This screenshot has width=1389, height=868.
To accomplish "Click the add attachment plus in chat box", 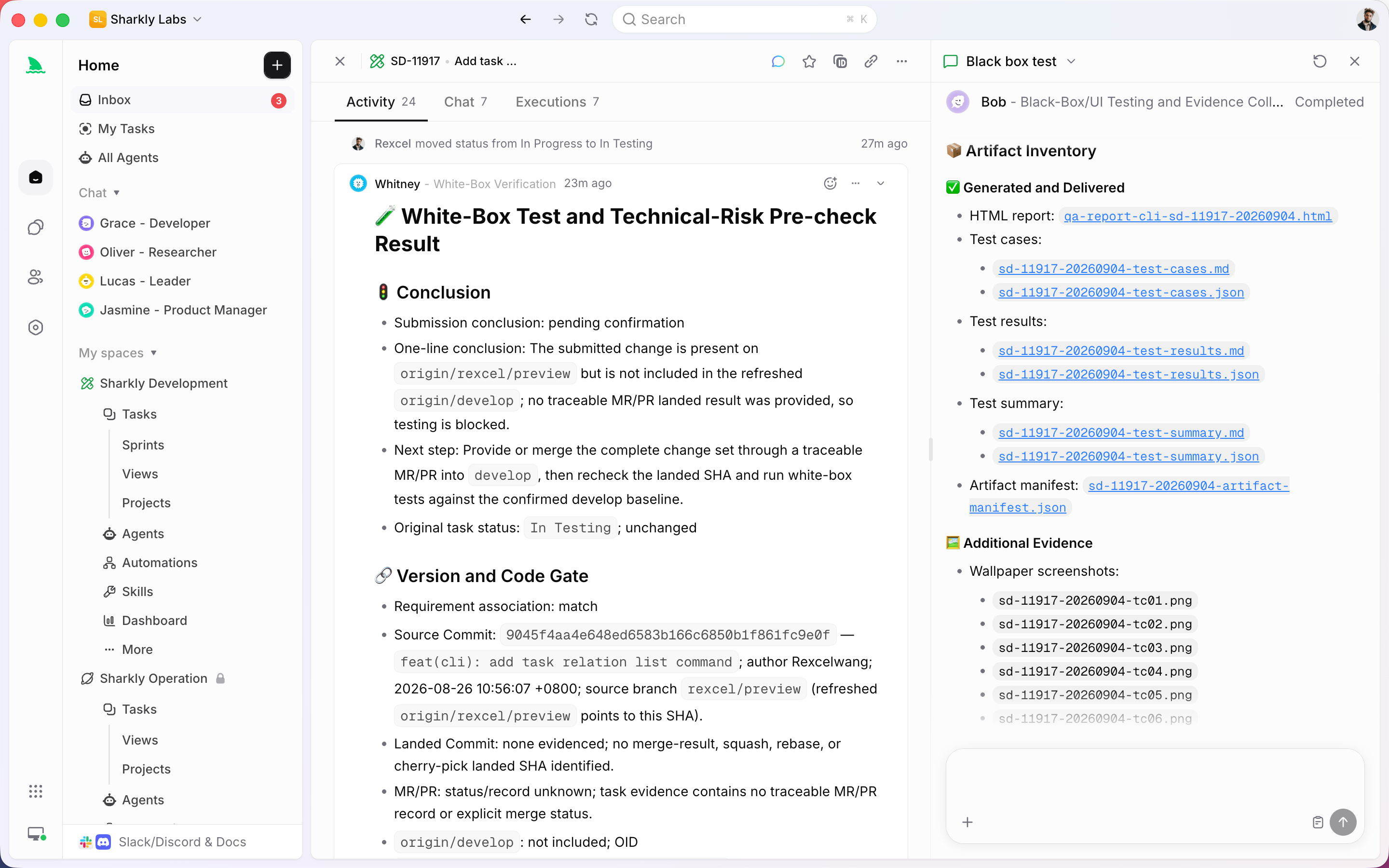I will (x=967, y=822).
